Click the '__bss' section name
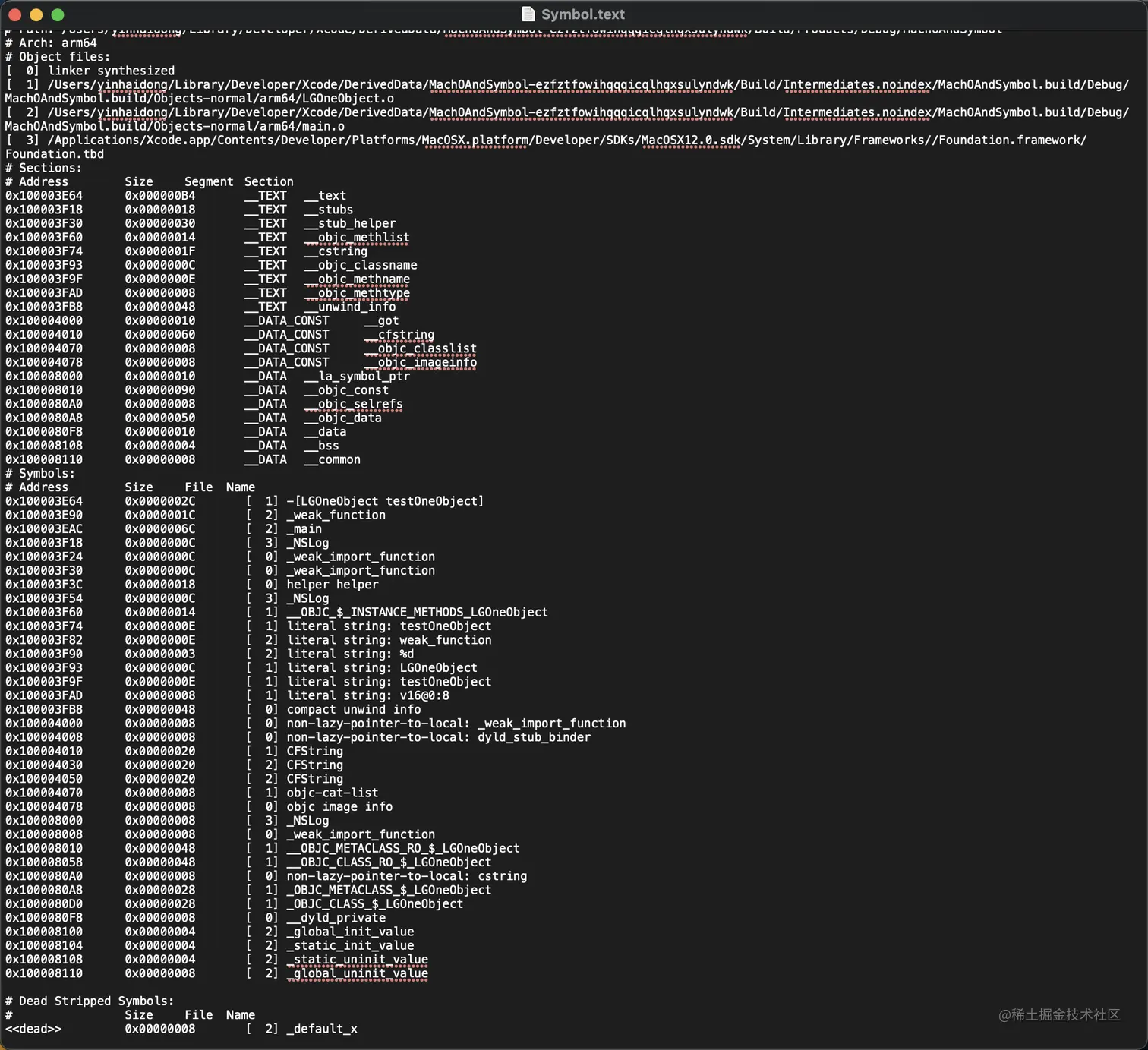The height and width of the screenshot is (1050, 1148). point(321,446)
